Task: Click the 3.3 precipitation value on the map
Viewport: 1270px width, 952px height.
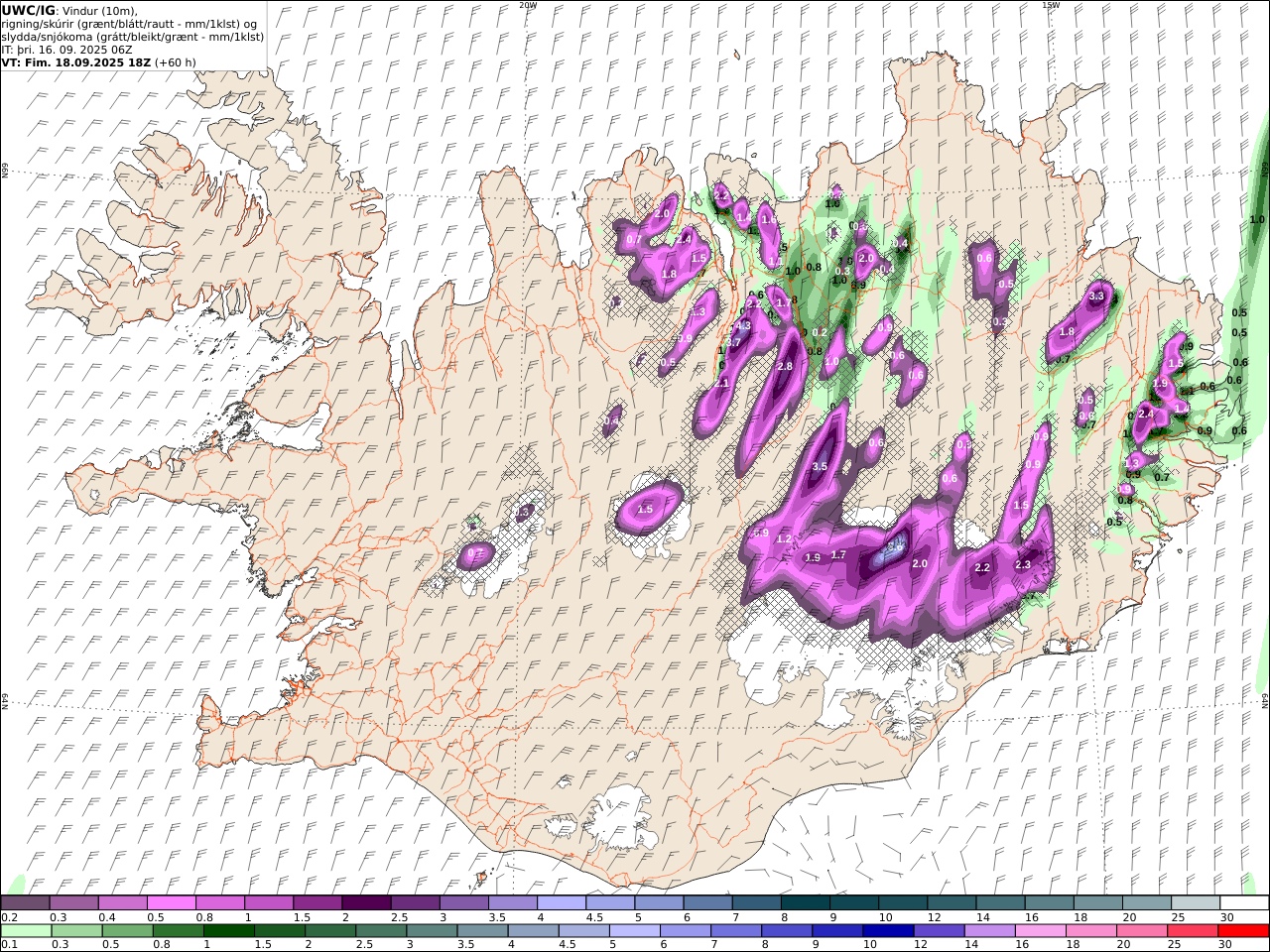Action: [x=1096, y=296]
